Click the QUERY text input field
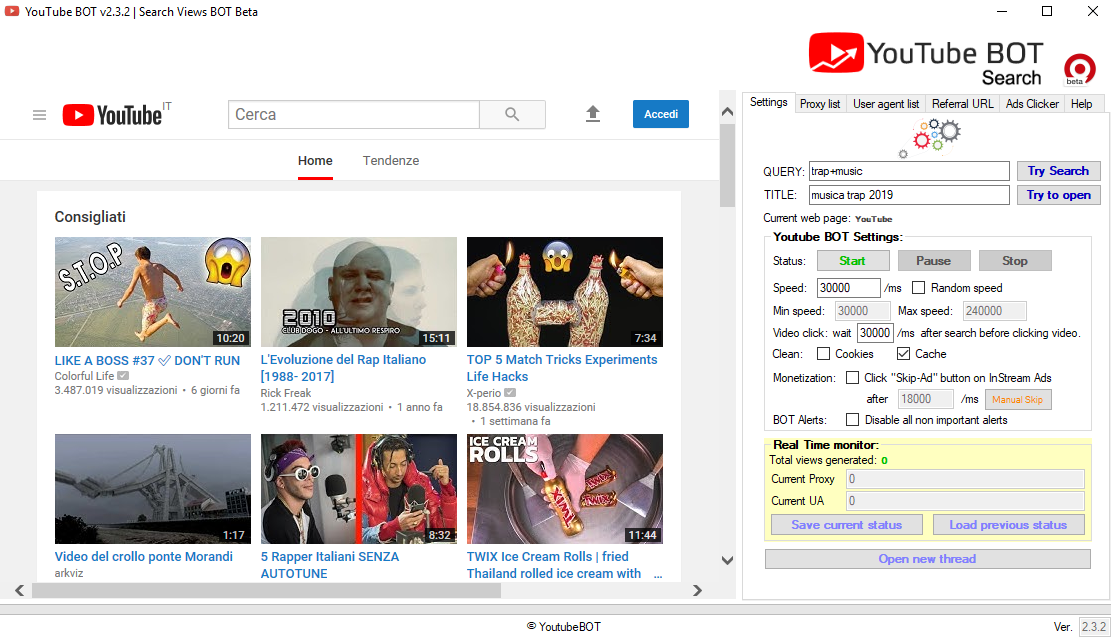 click(908, 171)
